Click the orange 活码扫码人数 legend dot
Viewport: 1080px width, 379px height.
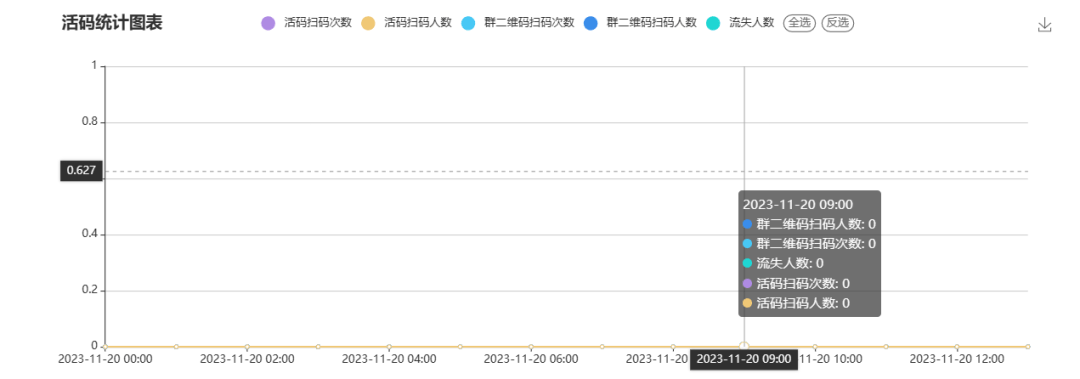pos(368,23)
